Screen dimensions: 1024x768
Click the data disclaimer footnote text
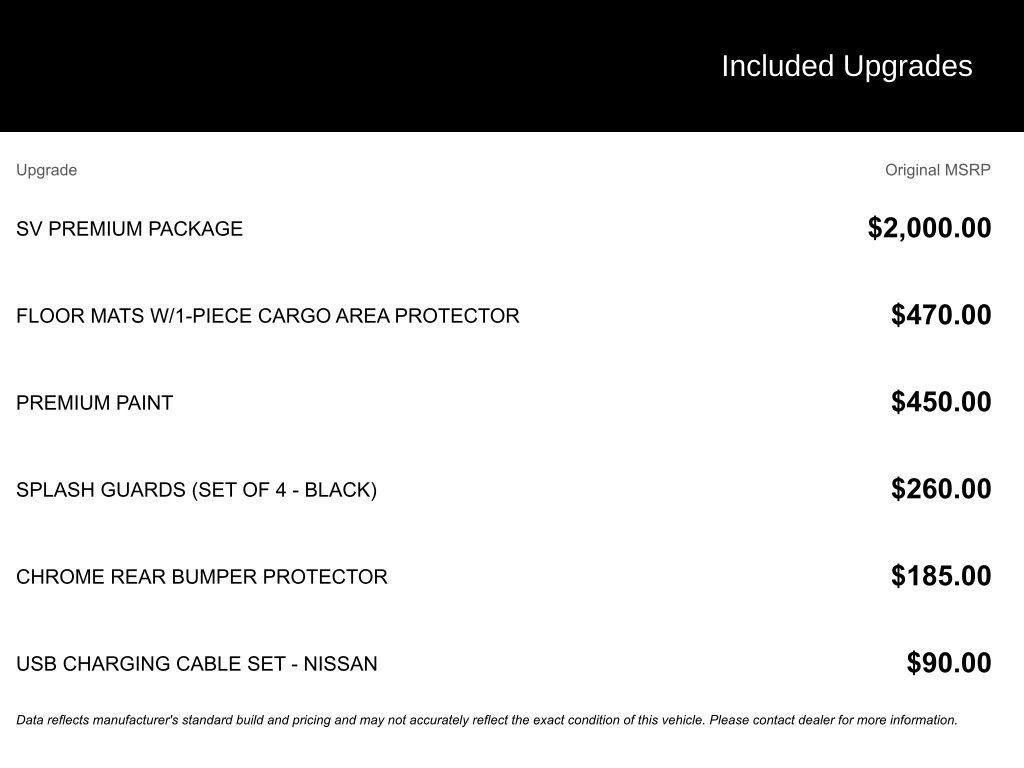487,720
